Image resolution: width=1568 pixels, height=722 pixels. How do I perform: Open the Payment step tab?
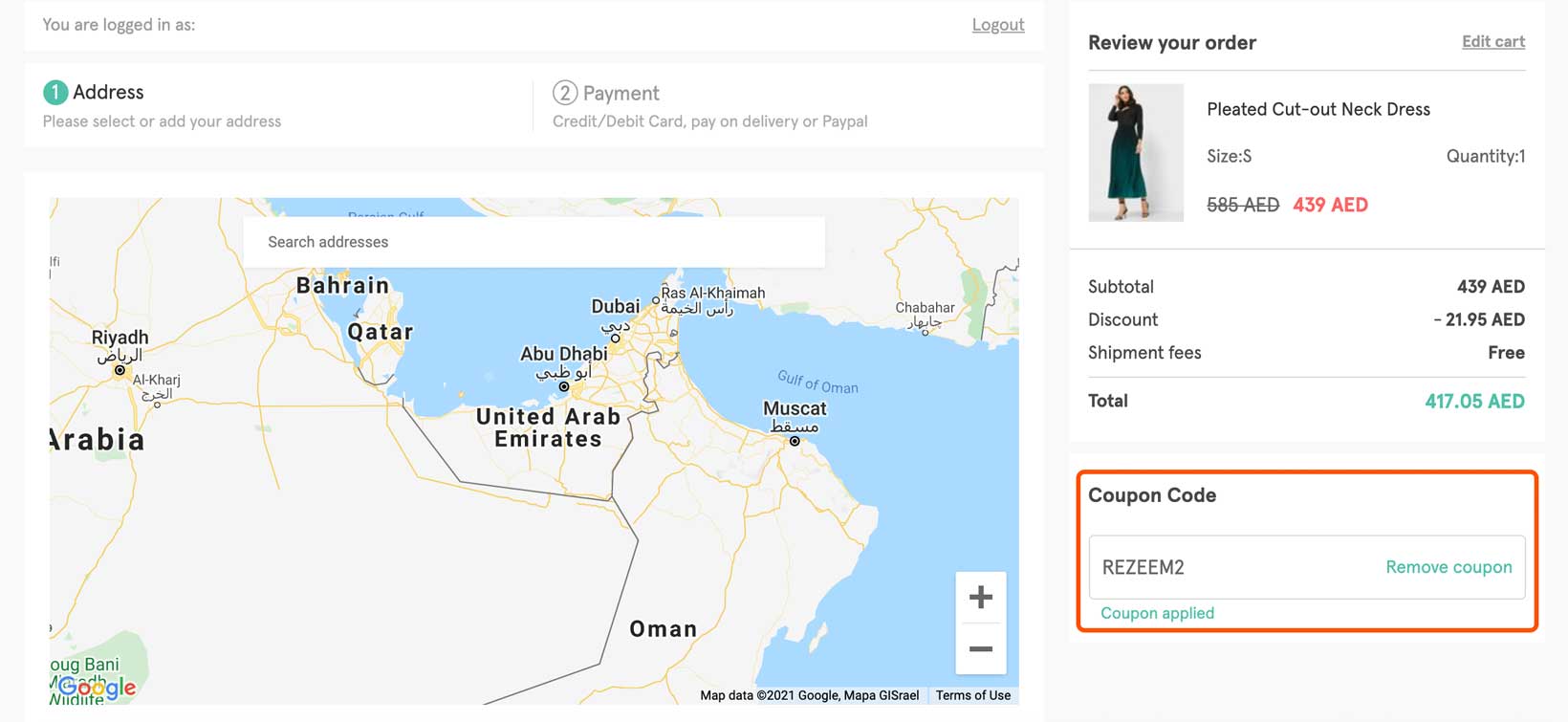coord(621,94)
